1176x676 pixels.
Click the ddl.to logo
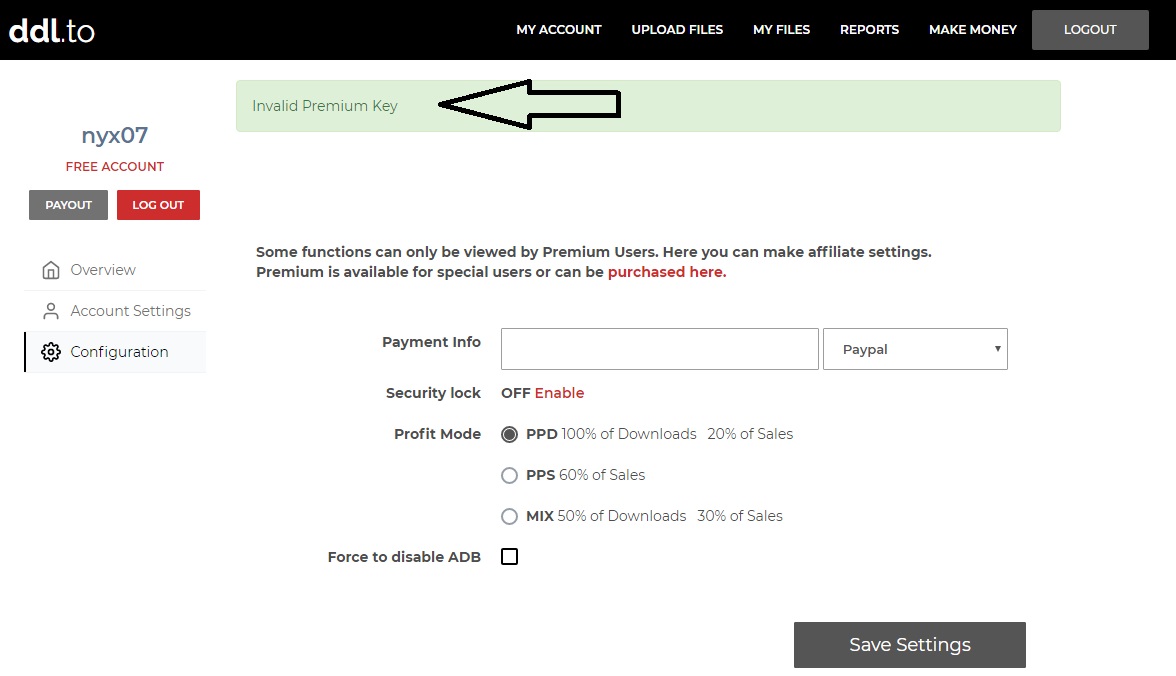point(52,30)
